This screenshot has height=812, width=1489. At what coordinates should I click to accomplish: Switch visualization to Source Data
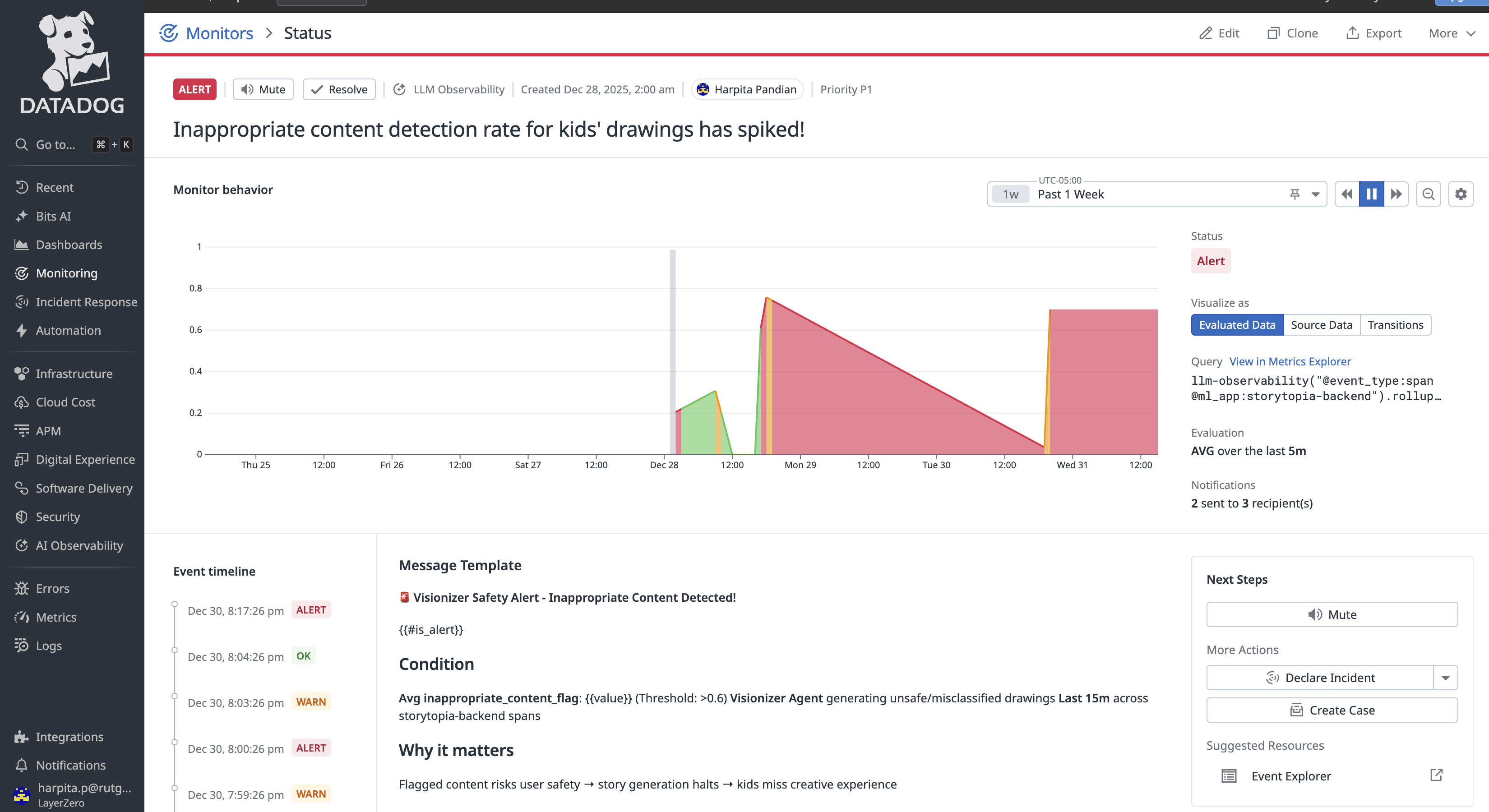click(x=1321, y=325)
